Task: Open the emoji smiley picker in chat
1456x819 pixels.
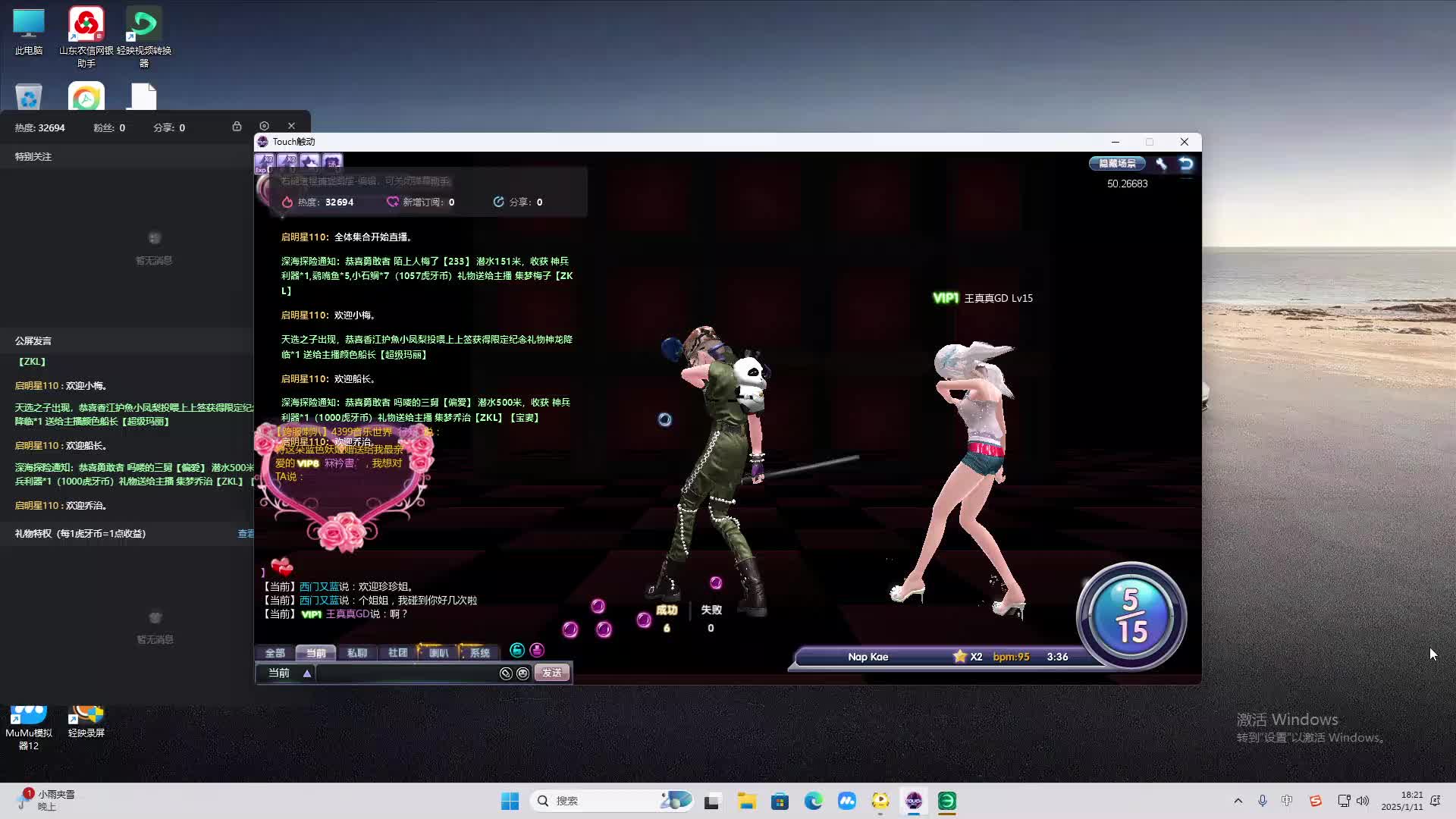Action: click(x=522, y=673)
